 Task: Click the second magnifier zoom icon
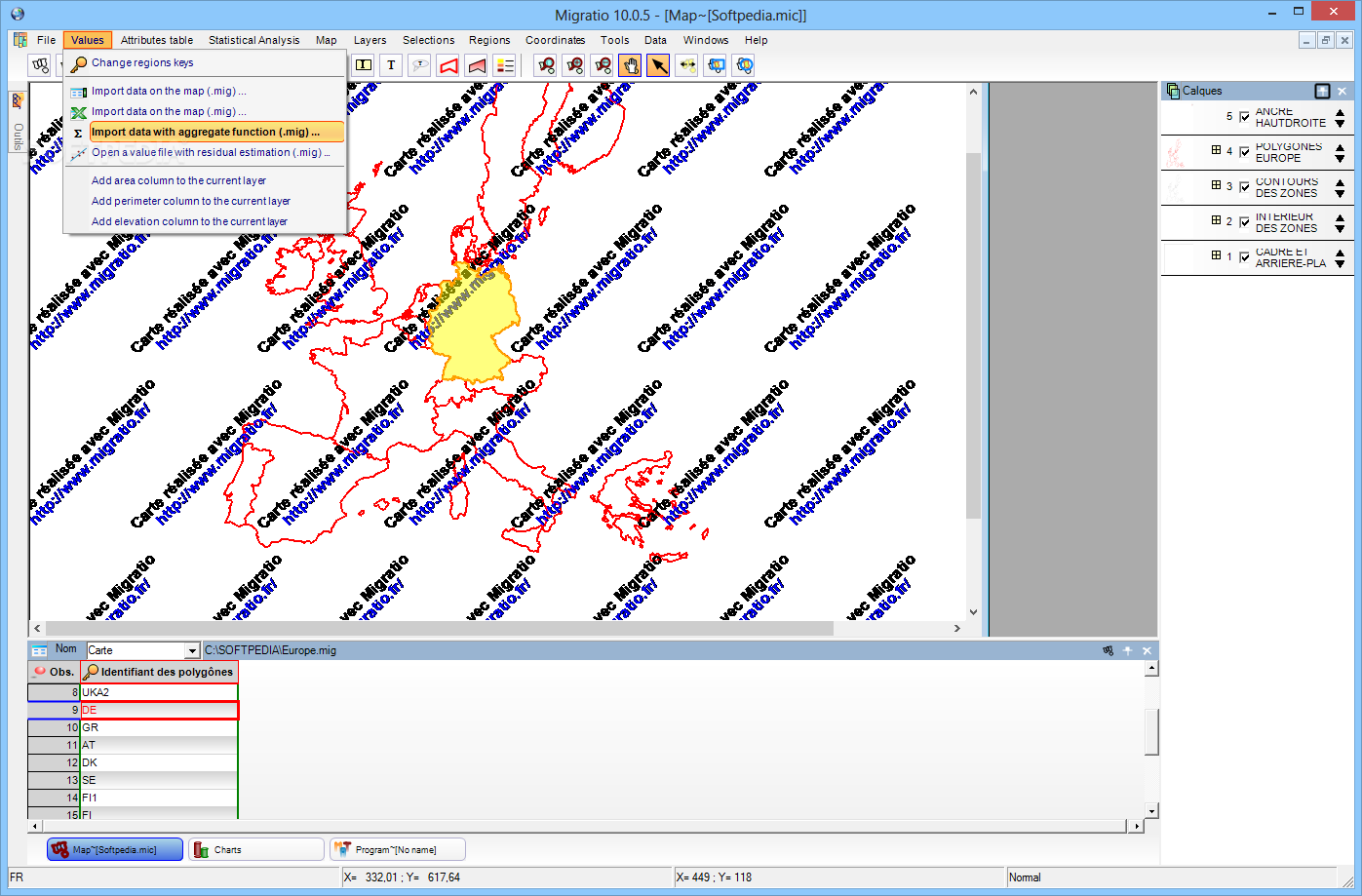tap(574, 65)
